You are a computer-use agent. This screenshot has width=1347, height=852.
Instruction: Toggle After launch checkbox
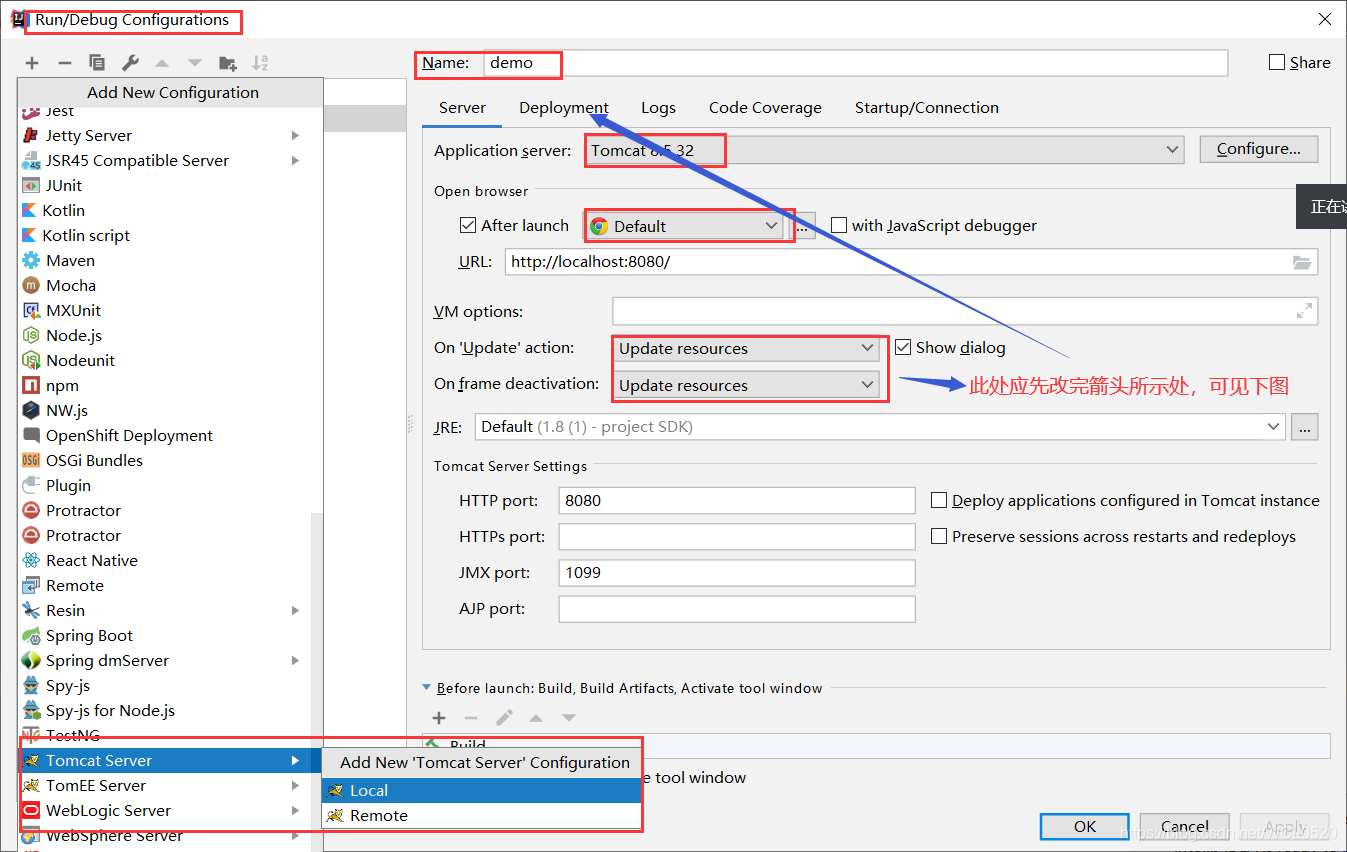pyautogui.click(x=468, y=225)
